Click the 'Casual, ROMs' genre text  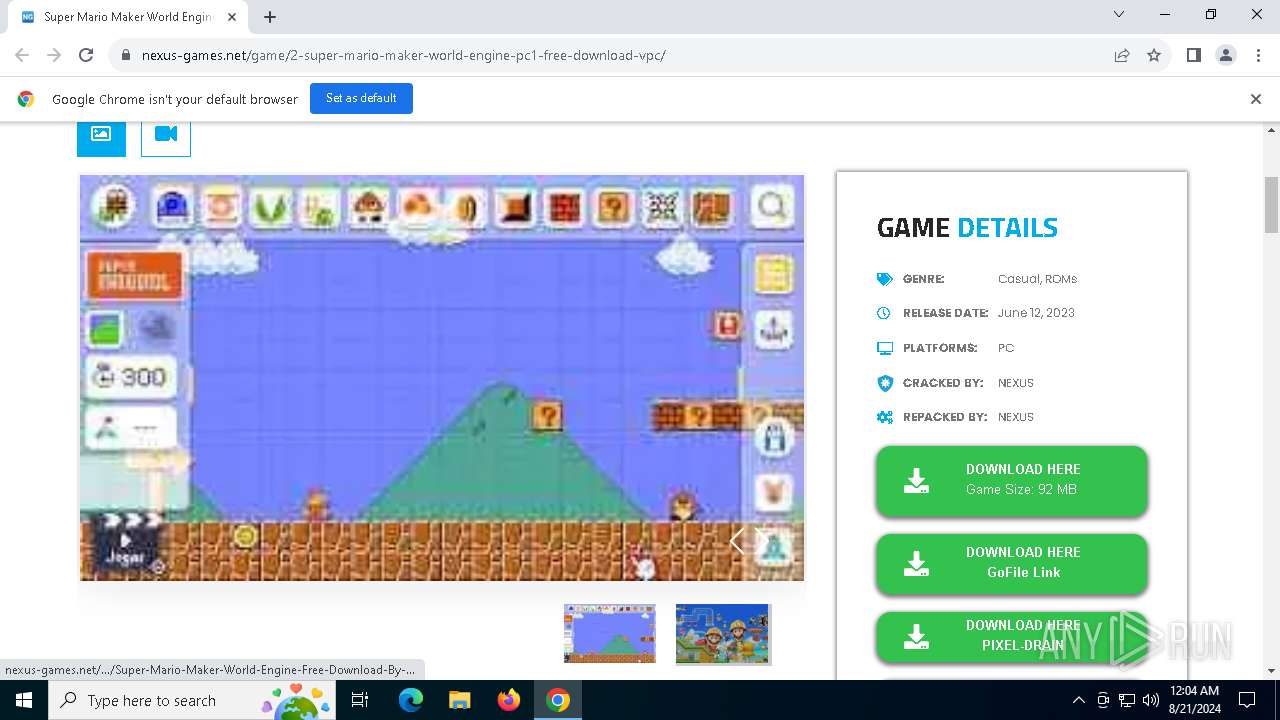click(1037, 279)
